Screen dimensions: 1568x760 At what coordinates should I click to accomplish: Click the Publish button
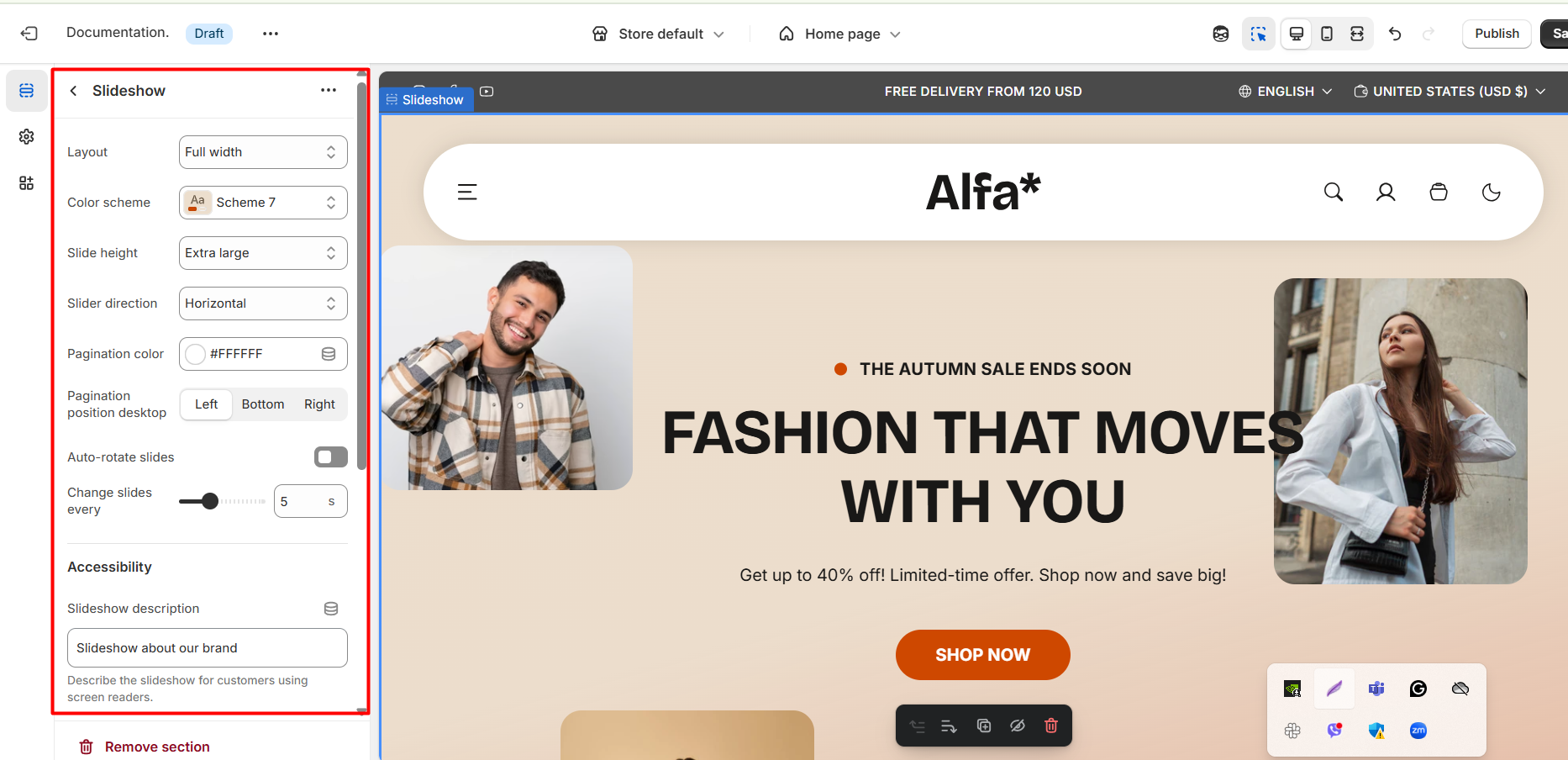pos(1497,34)
